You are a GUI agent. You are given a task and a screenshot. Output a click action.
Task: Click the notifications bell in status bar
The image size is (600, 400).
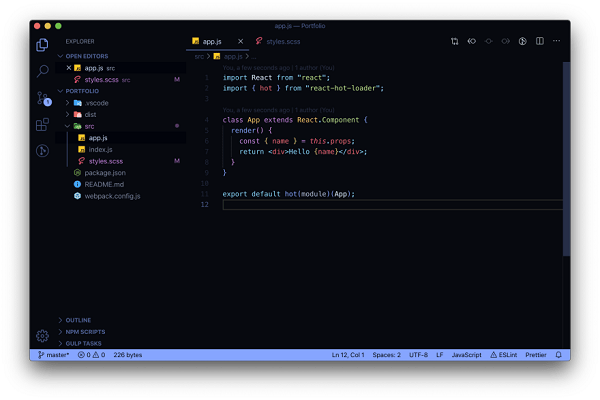558,355
